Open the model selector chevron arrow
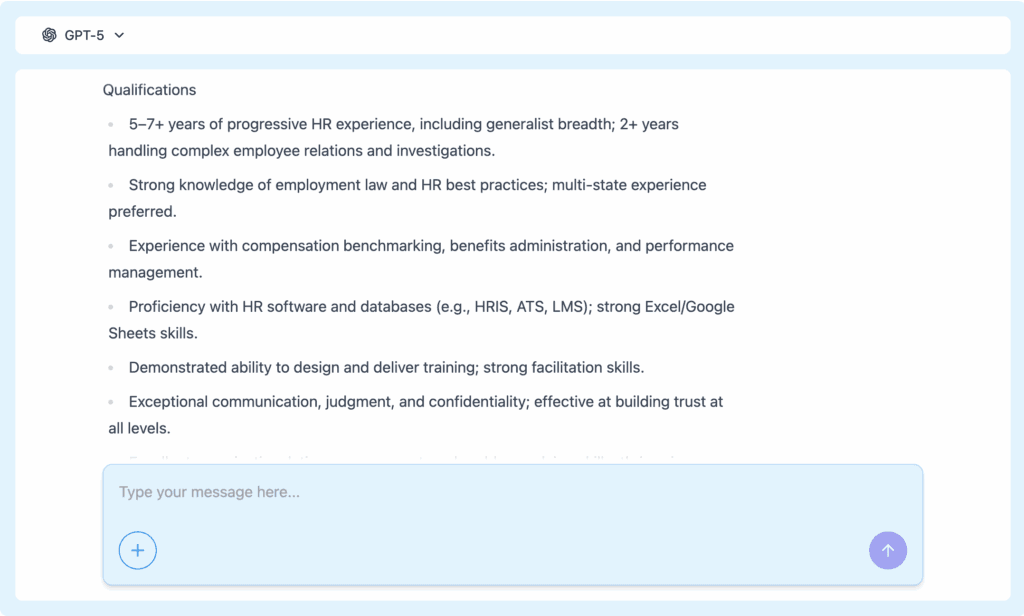This screenshot has height=616, width=1024. pos(119,35)
